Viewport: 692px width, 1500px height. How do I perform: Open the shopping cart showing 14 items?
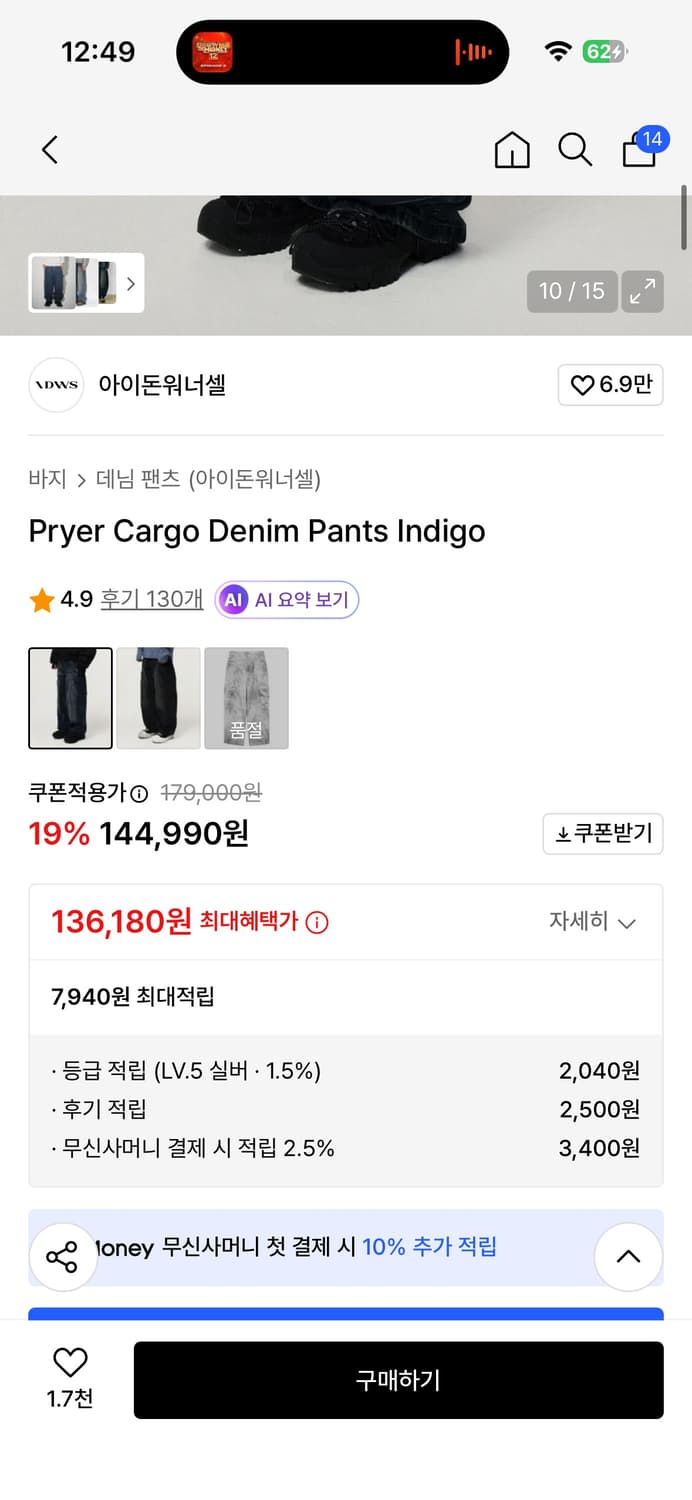click(639, 150)
